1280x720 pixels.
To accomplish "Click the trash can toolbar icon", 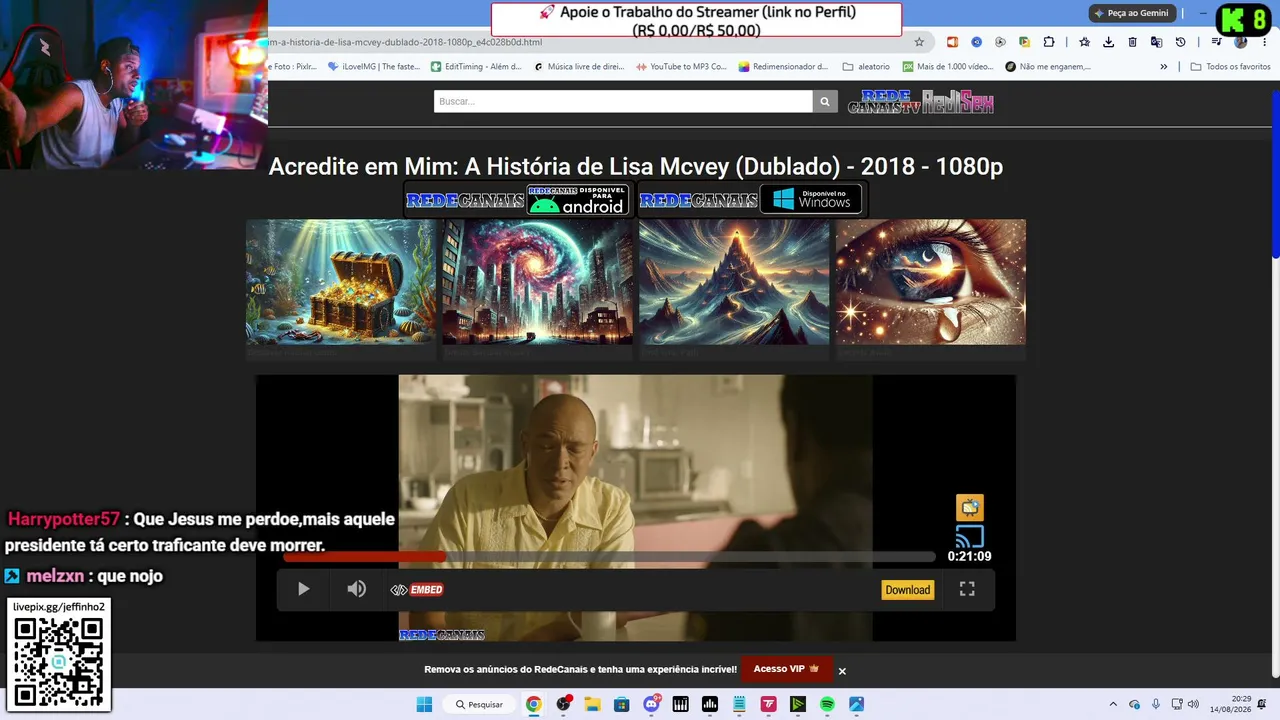I will pyautogui.click(x=1132, y=42).
